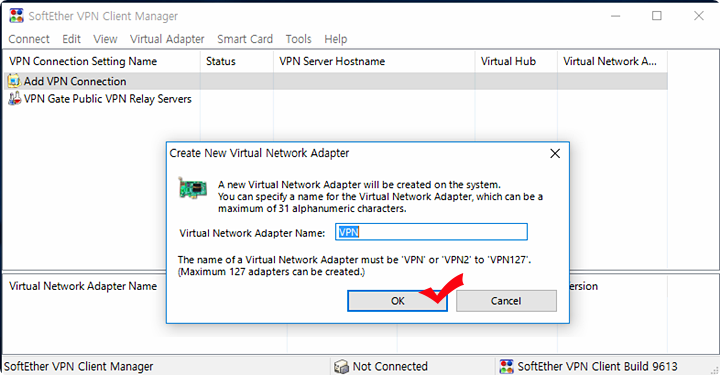Close the SoftEther VPN Client Manager window
The height and width of the screenshot is (375, 720).
(x=698, y=16)
